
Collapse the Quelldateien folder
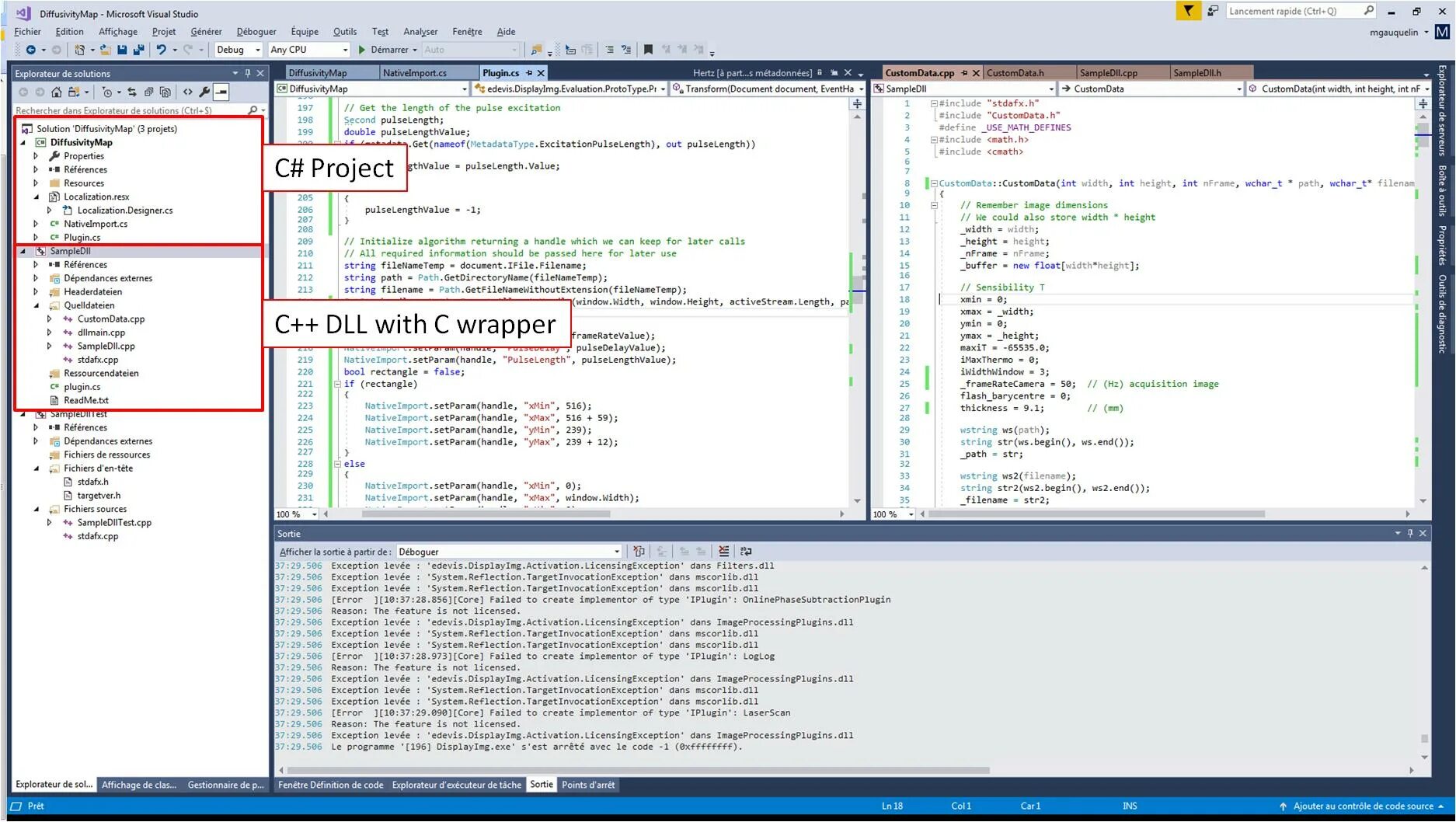(x=36, y=305)
